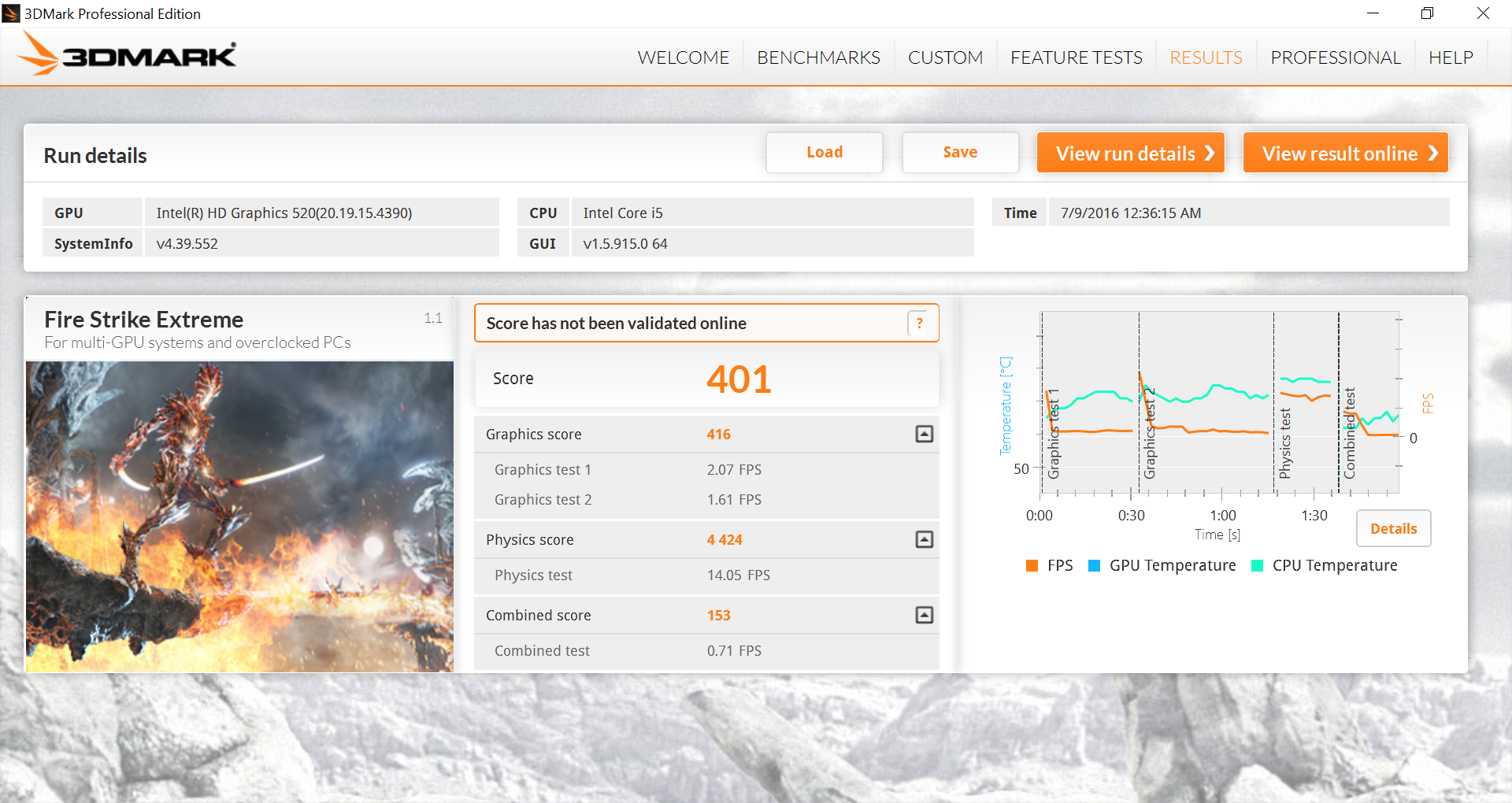This screenshot has width=1512, height=803.
Task: Click the 1.61 FPS value
Action: tap(734, 499)
